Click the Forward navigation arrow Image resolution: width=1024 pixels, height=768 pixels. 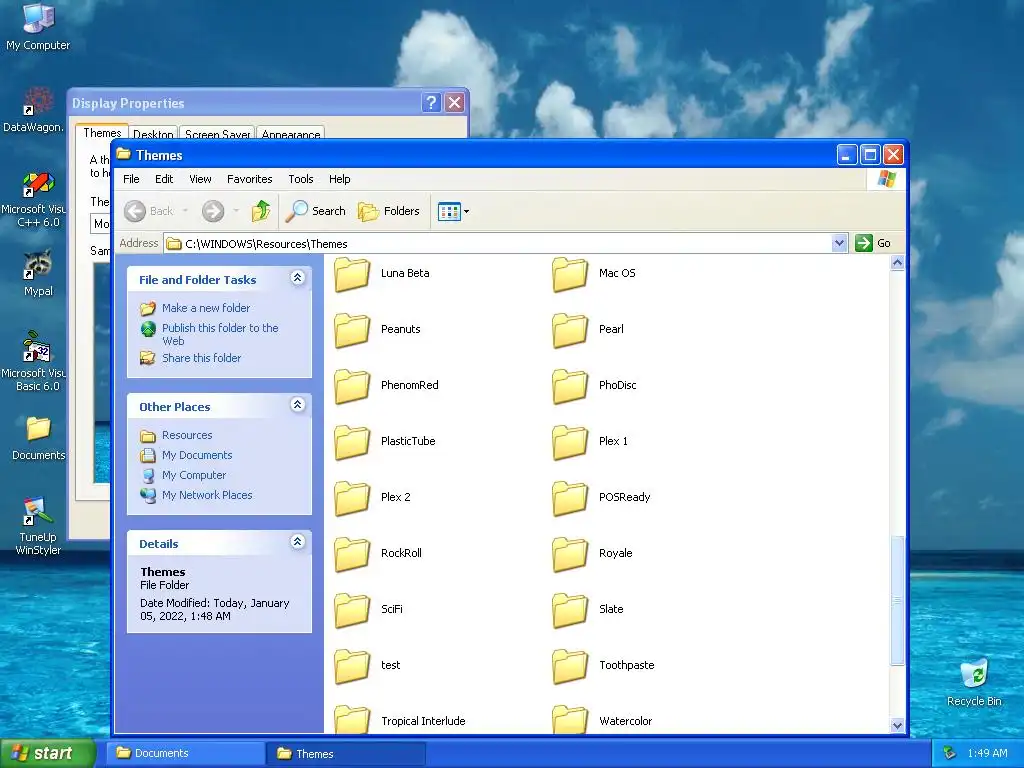[x=213, y=211]
